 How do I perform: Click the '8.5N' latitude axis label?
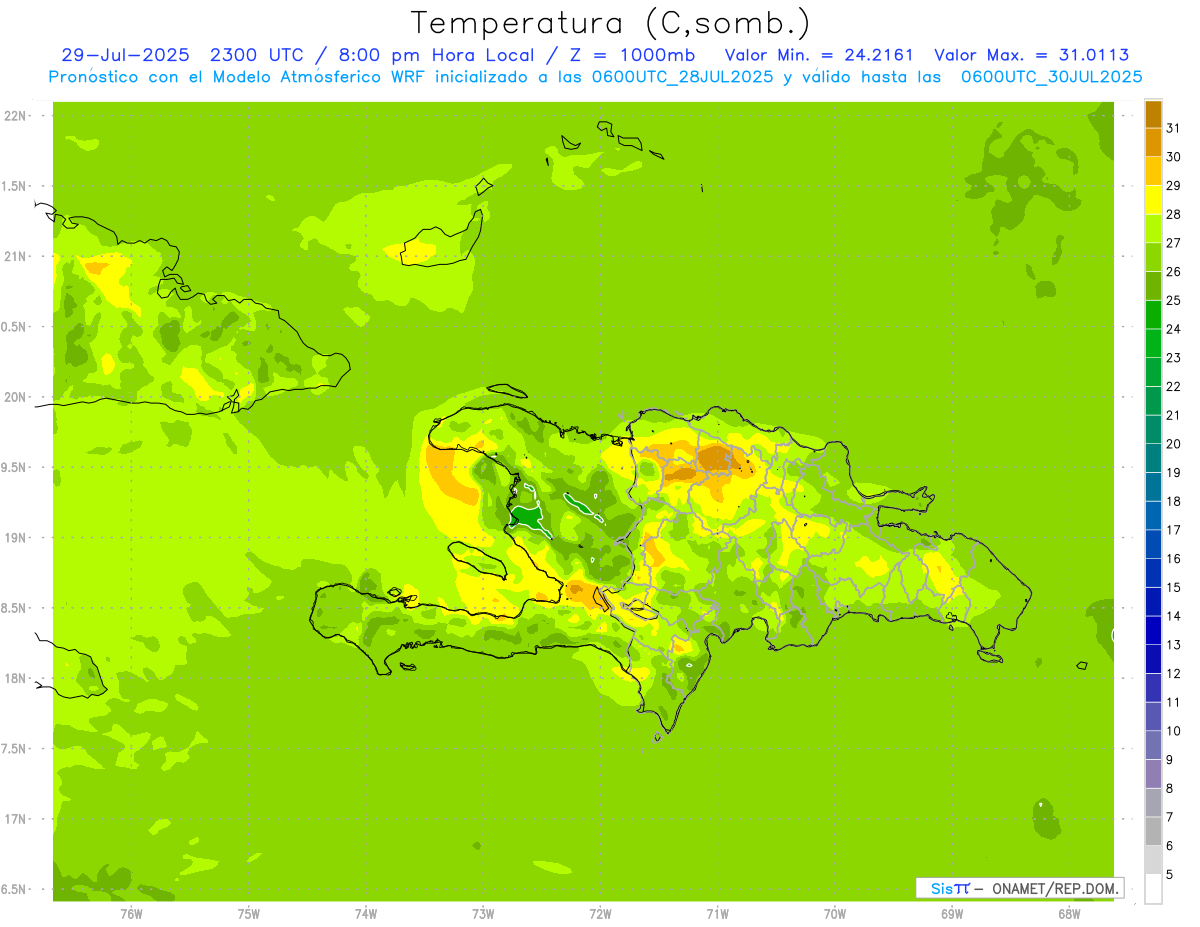[x=14, y=608]
